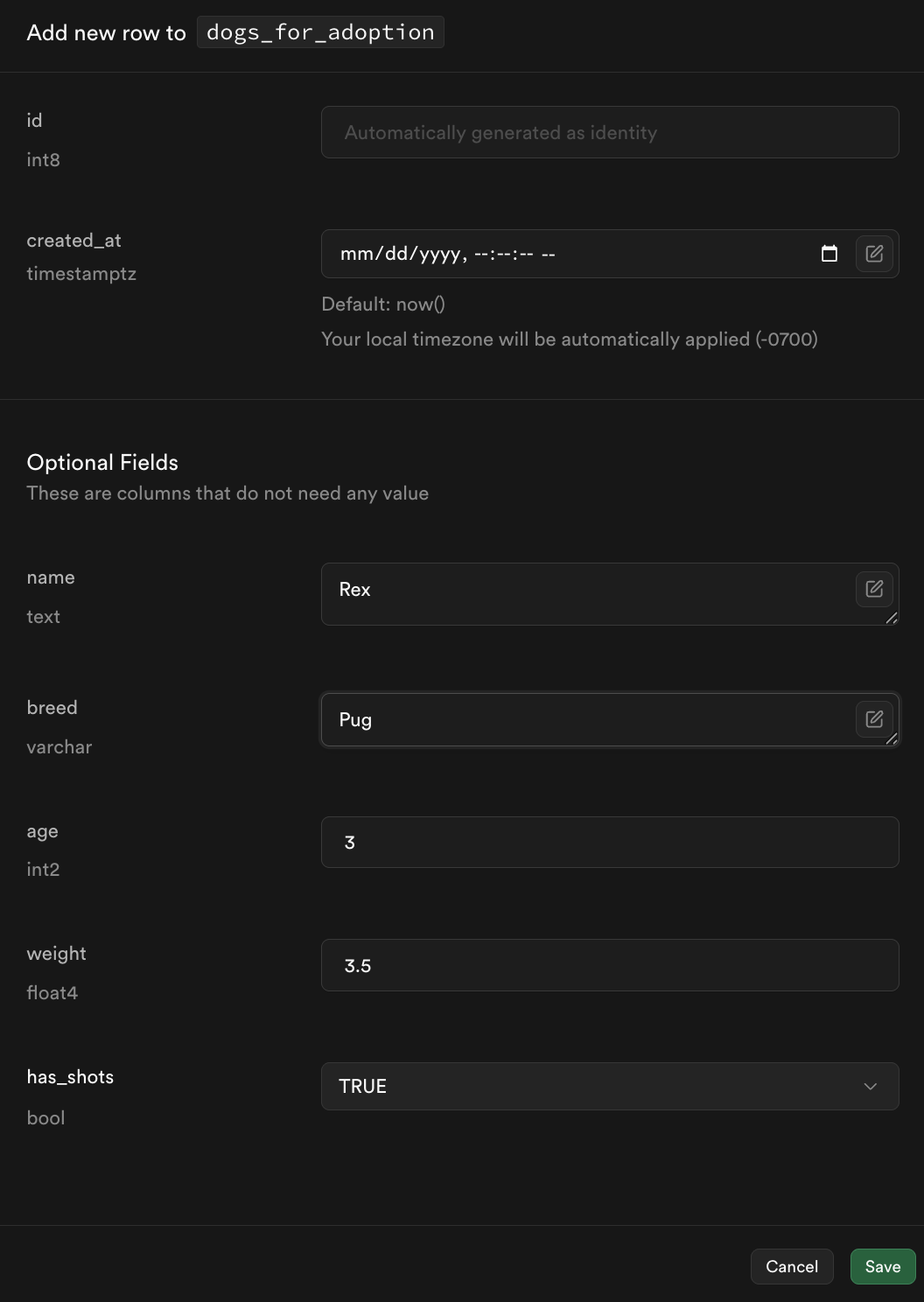
Task: Focus the weight input showing 3.5
Action: click(x=609, y=965)
